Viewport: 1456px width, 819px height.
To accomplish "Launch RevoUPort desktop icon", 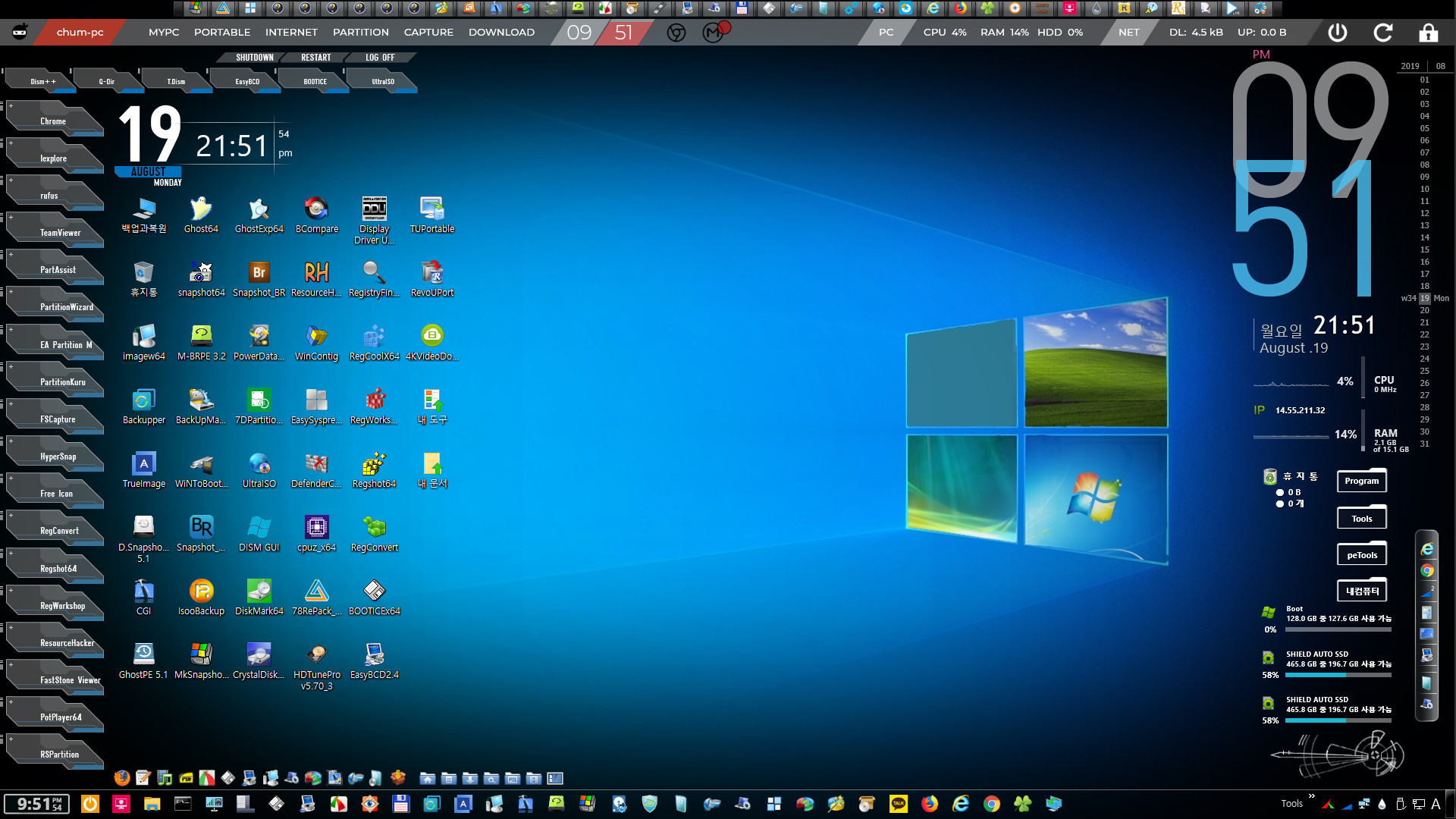I will click(431, 278).
